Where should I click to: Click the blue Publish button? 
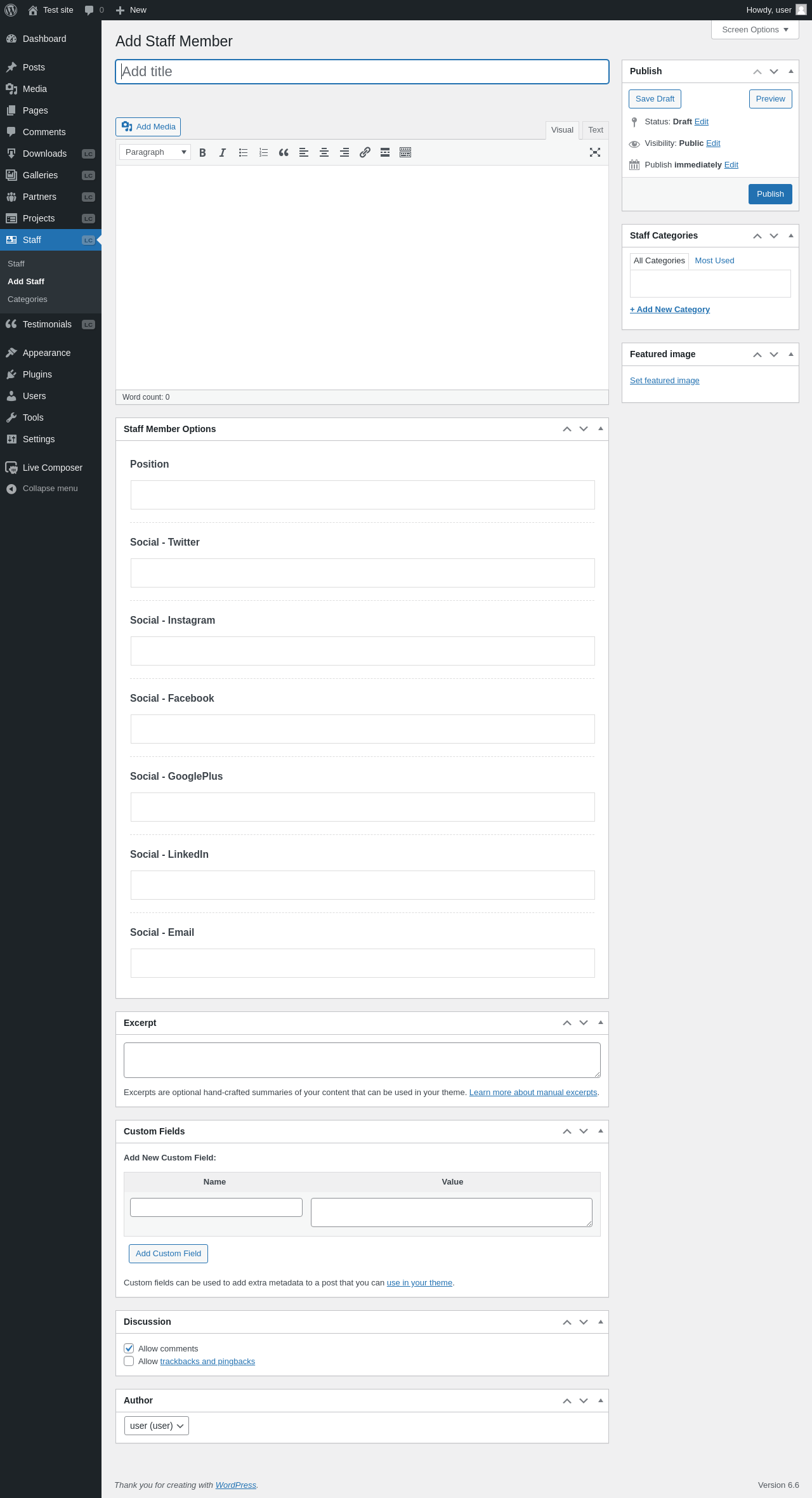coord(770,194)
